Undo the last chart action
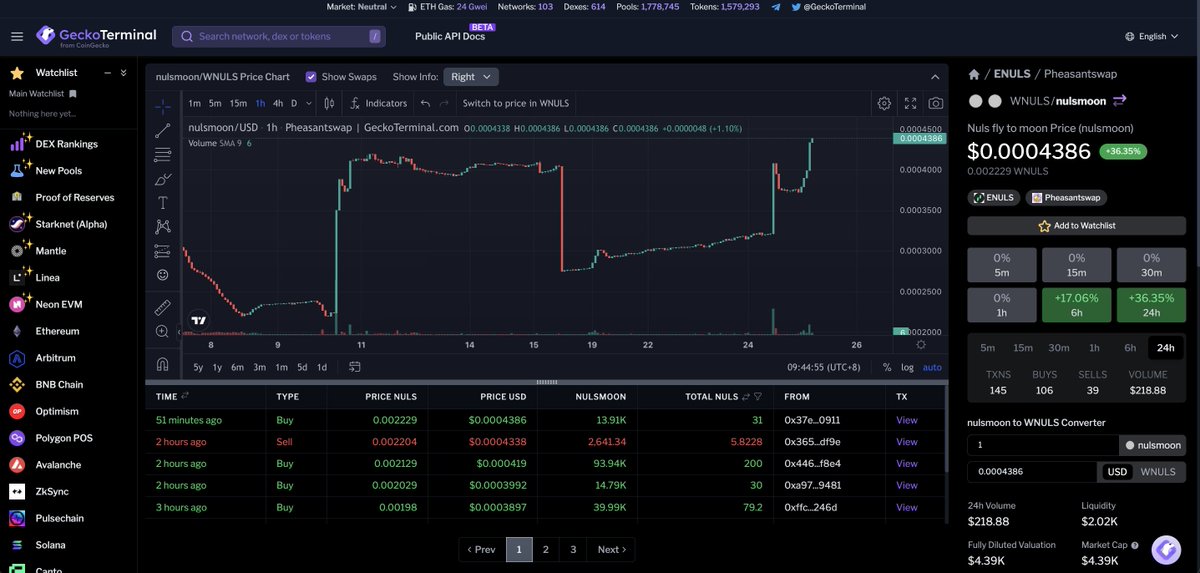Viewport: 1200px width, 573px height. [425, 103]
